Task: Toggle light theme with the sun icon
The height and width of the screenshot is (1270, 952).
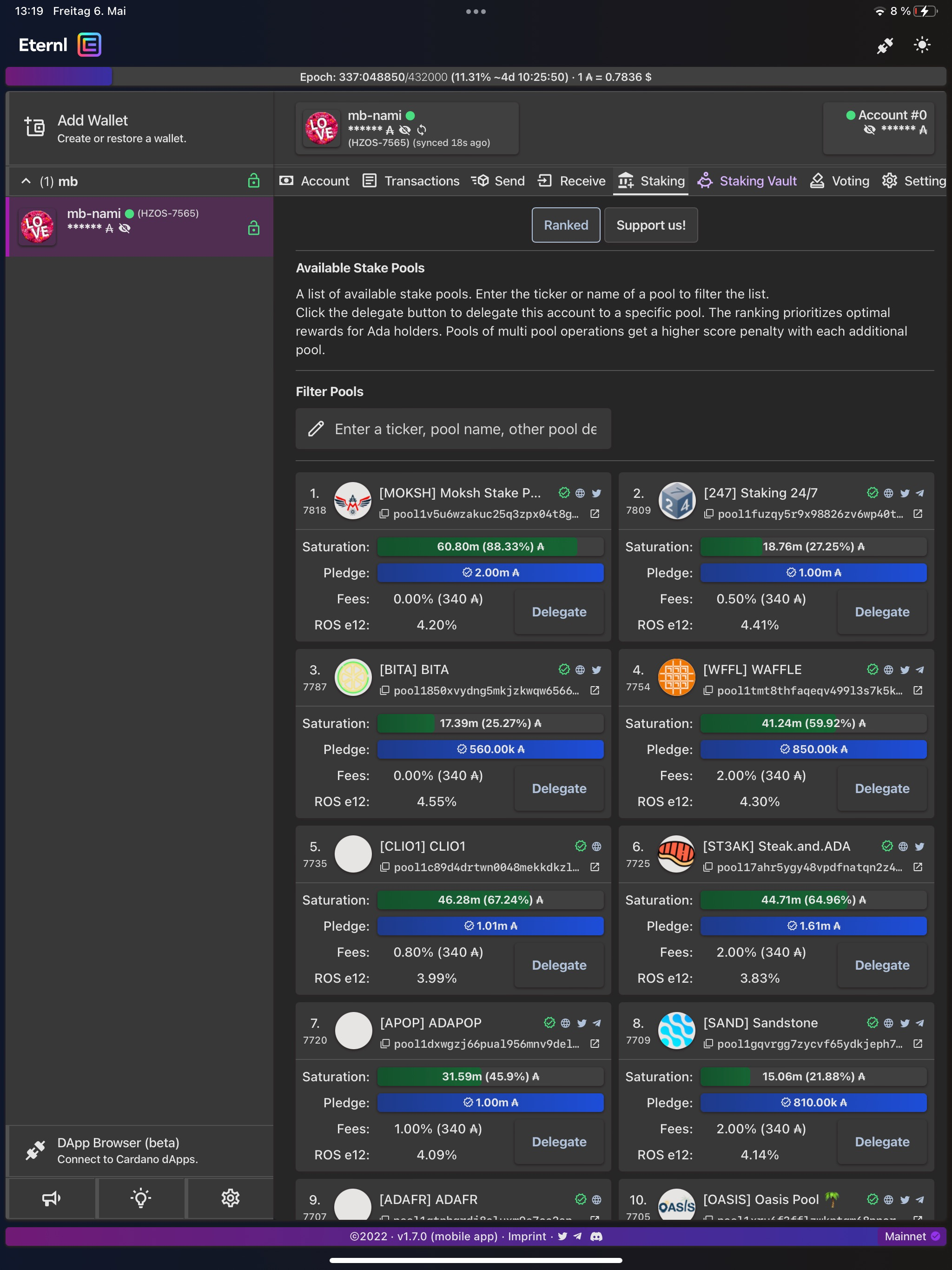Action: pos(922,46)
